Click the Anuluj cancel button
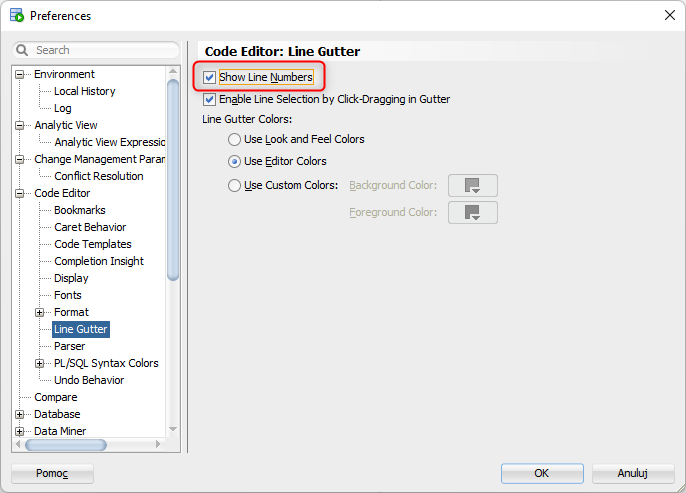Viewport: 686px width, 493px height. [x=632, y=474]
